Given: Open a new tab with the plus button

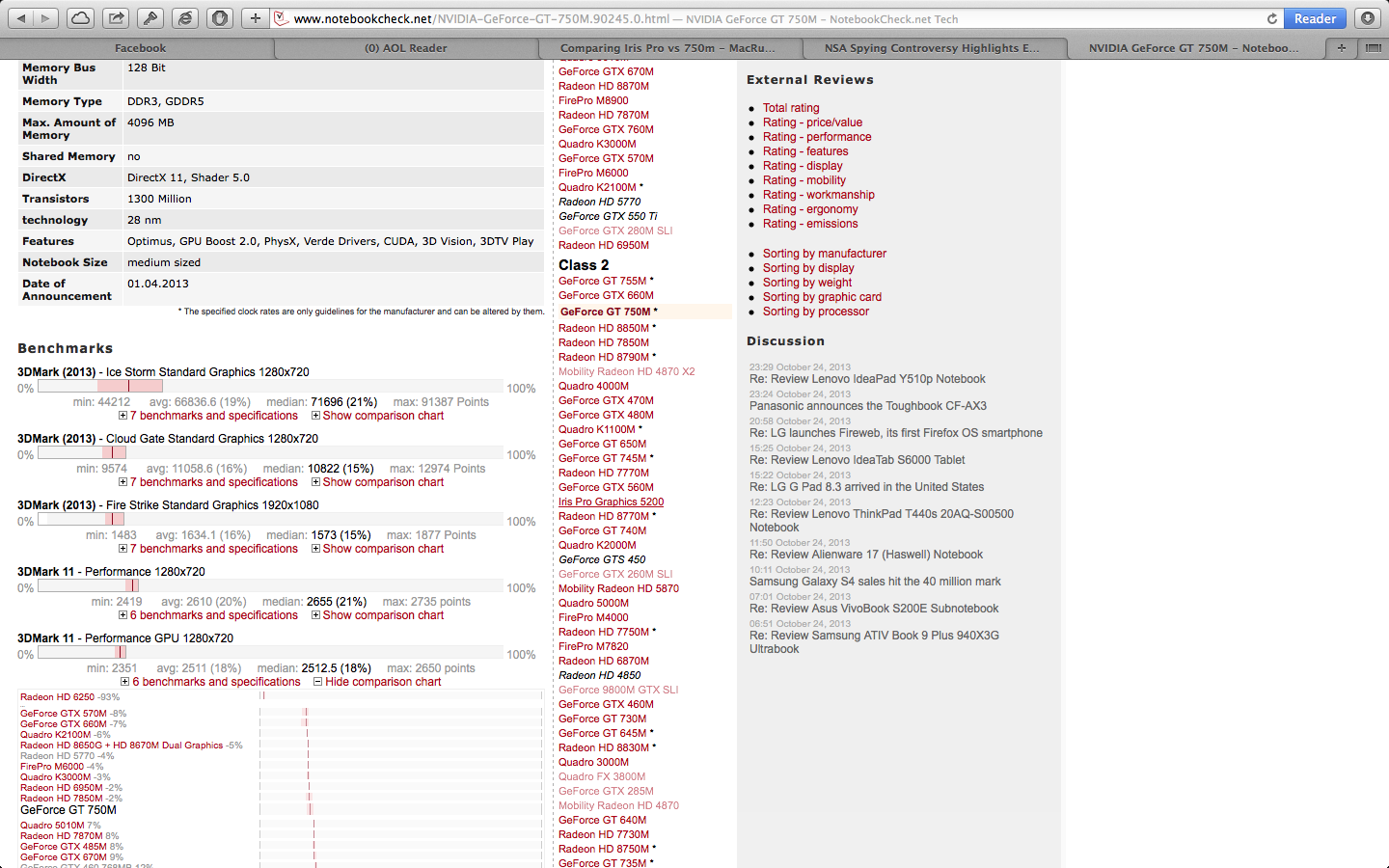Looking at the screenshot, I should 1341,47.
